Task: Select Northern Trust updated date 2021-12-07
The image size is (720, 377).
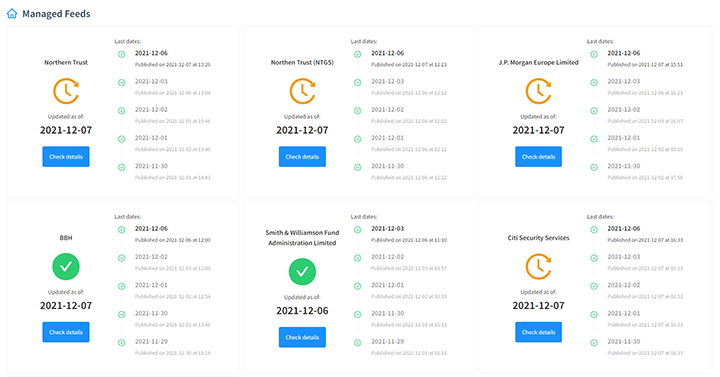Action: pyautogui.click(x=66, y=130)
